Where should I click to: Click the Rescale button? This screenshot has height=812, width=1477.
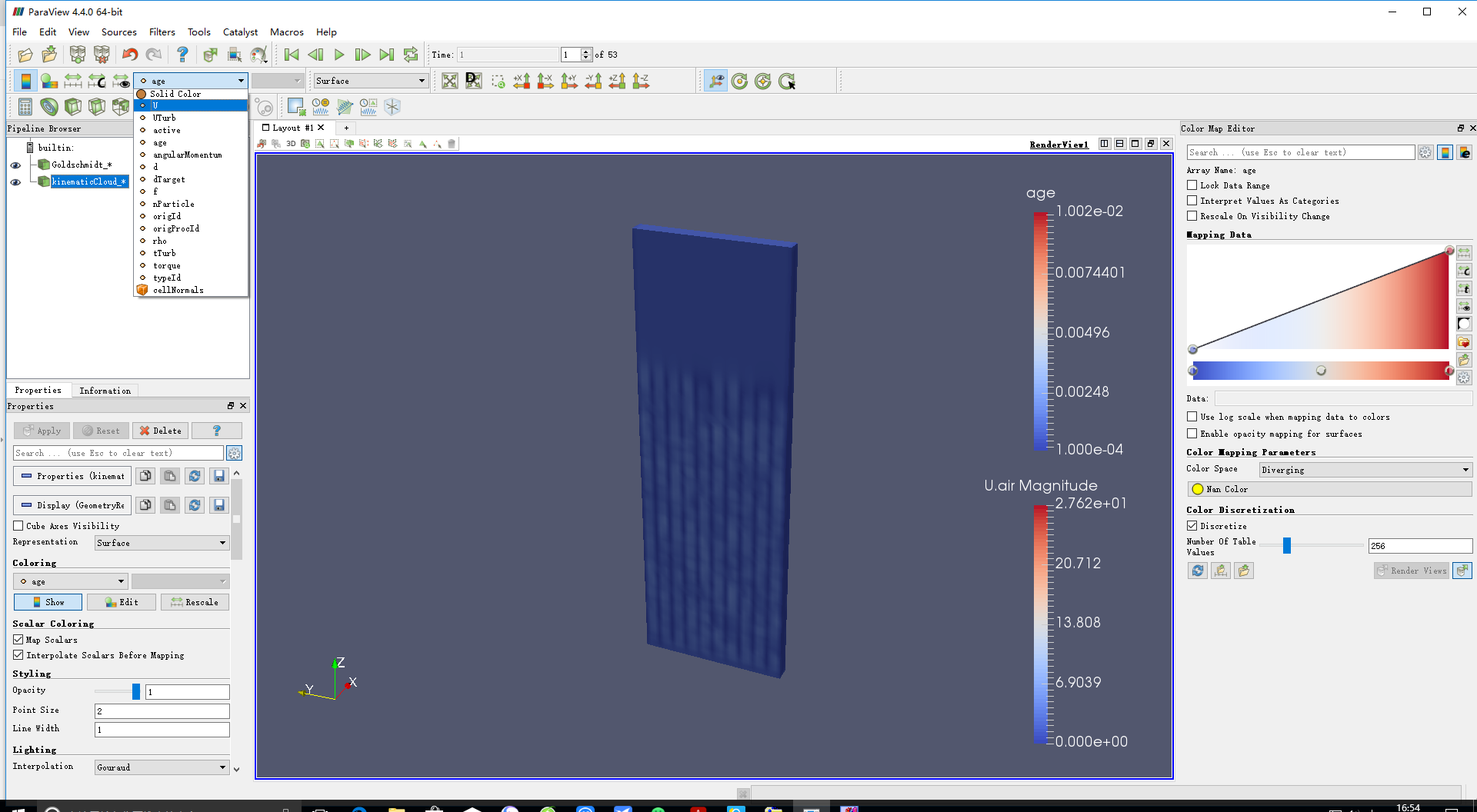pos(195,602)
